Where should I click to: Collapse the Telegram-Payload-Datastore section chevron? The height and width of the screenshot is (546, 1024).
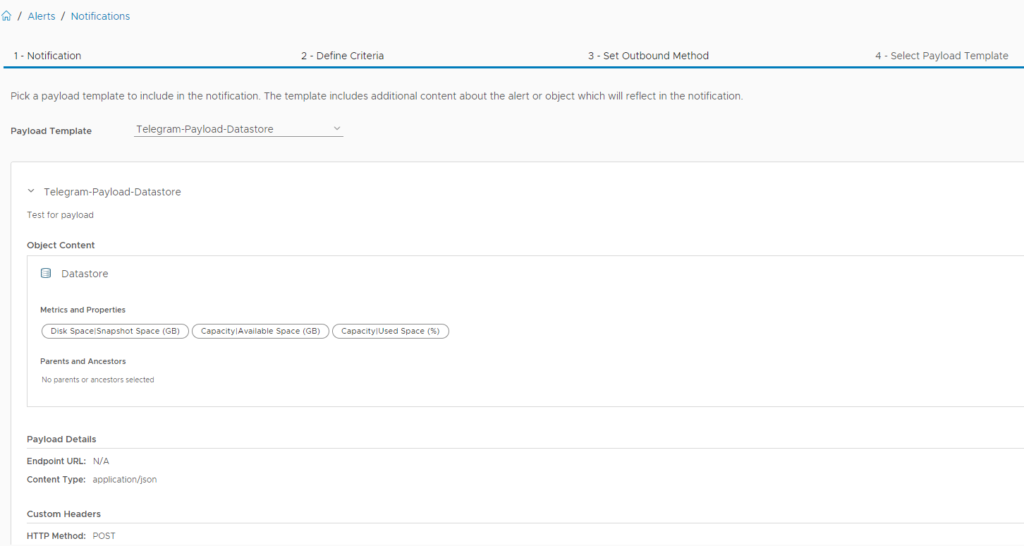click(x=32, y=191)
